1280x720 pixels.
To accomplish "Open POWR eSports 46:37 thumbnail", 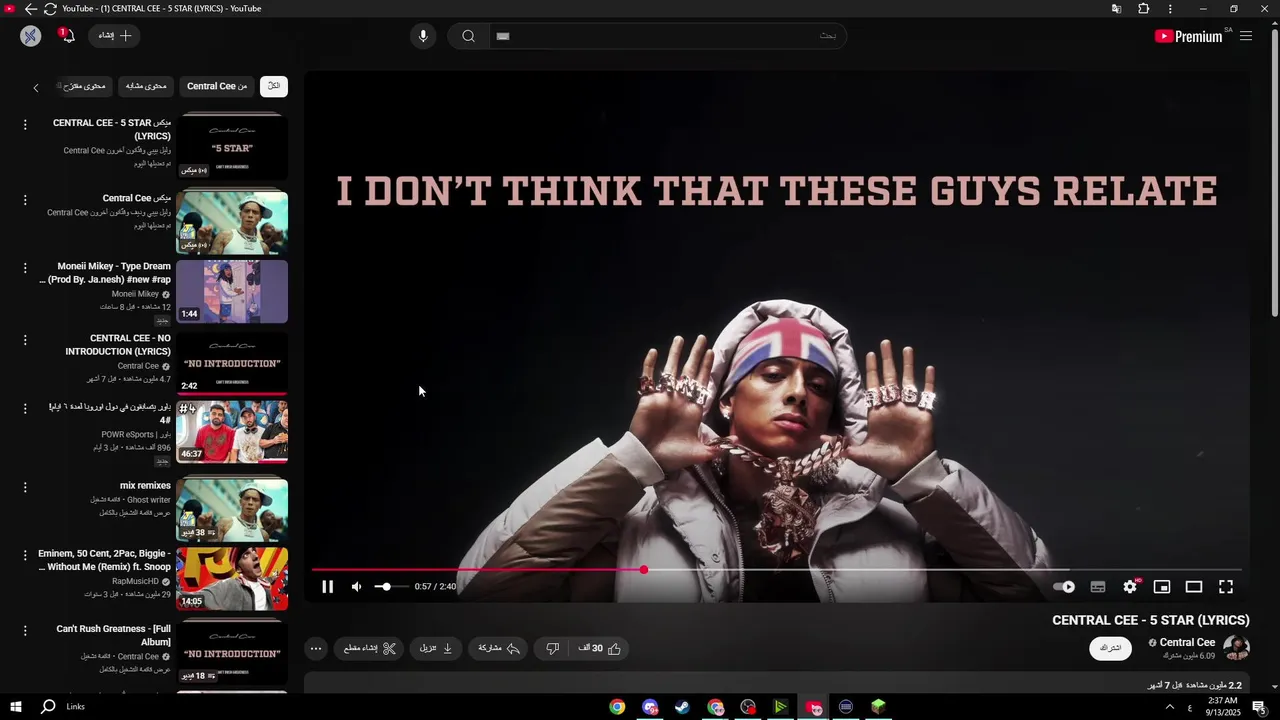I will click(232, 432).
